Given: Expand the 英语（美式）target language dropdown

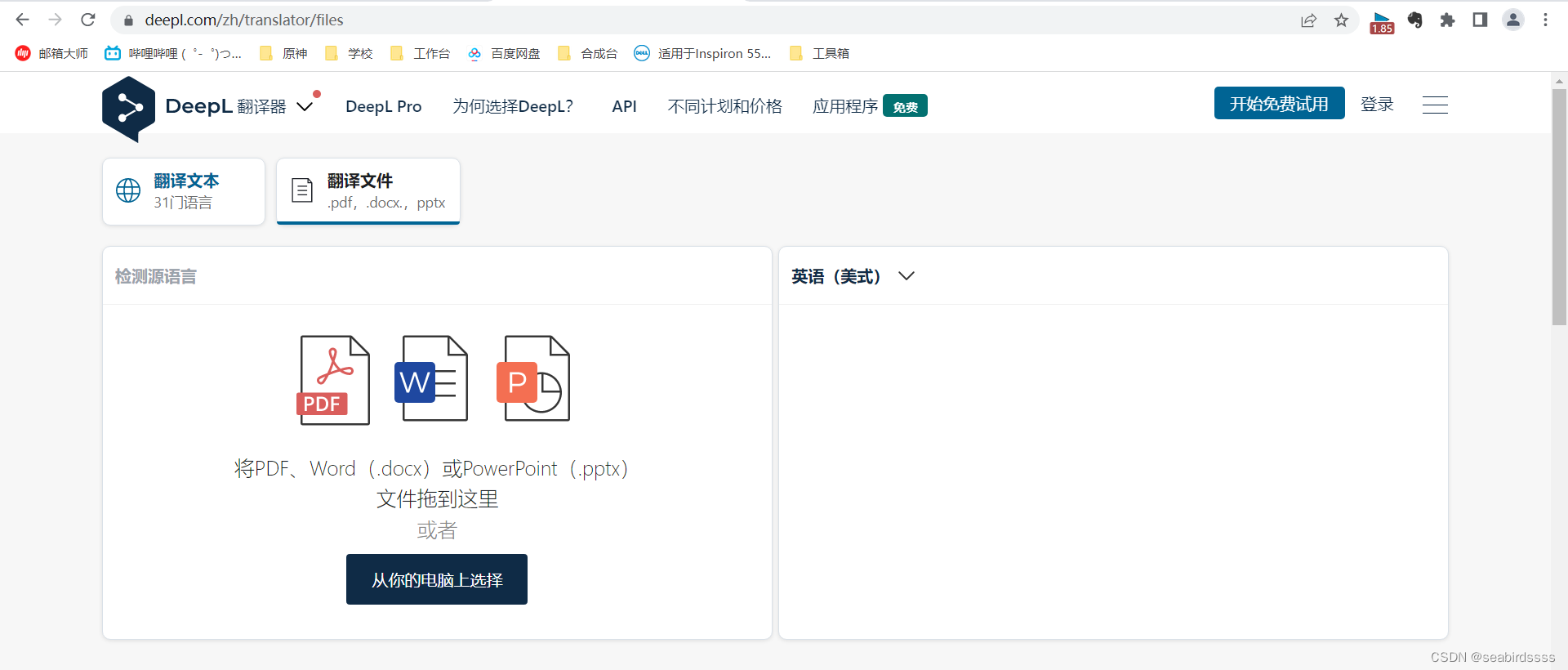Looking at the screenshot, I should point(853,276).
